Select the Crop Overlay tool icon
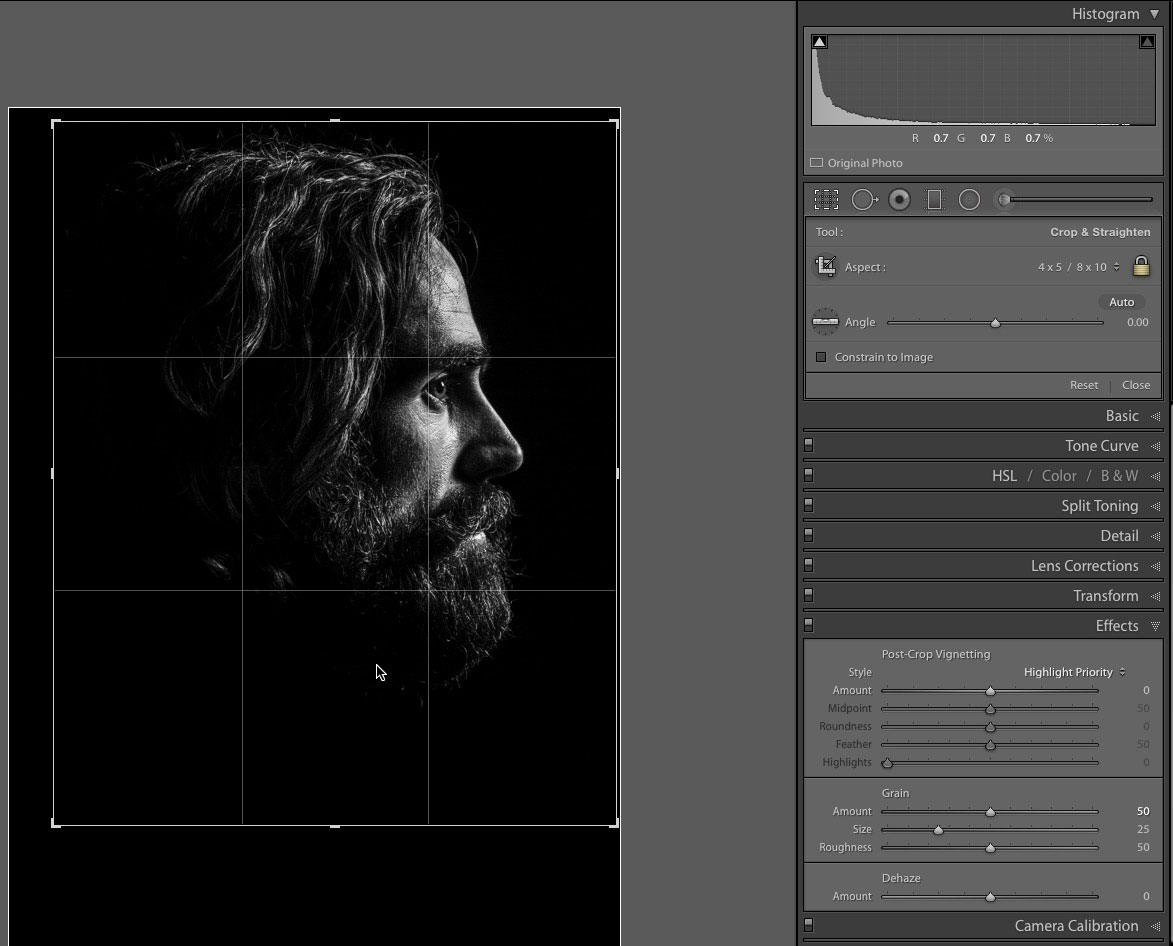This screenshot has height=946, width=1173. pyautogui.click(x=826, y=200)
